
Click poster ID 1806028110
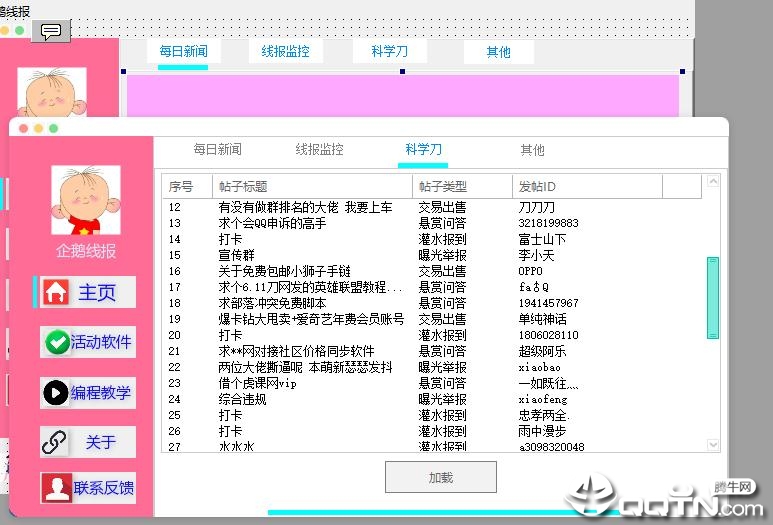click(x=548, y=335)
